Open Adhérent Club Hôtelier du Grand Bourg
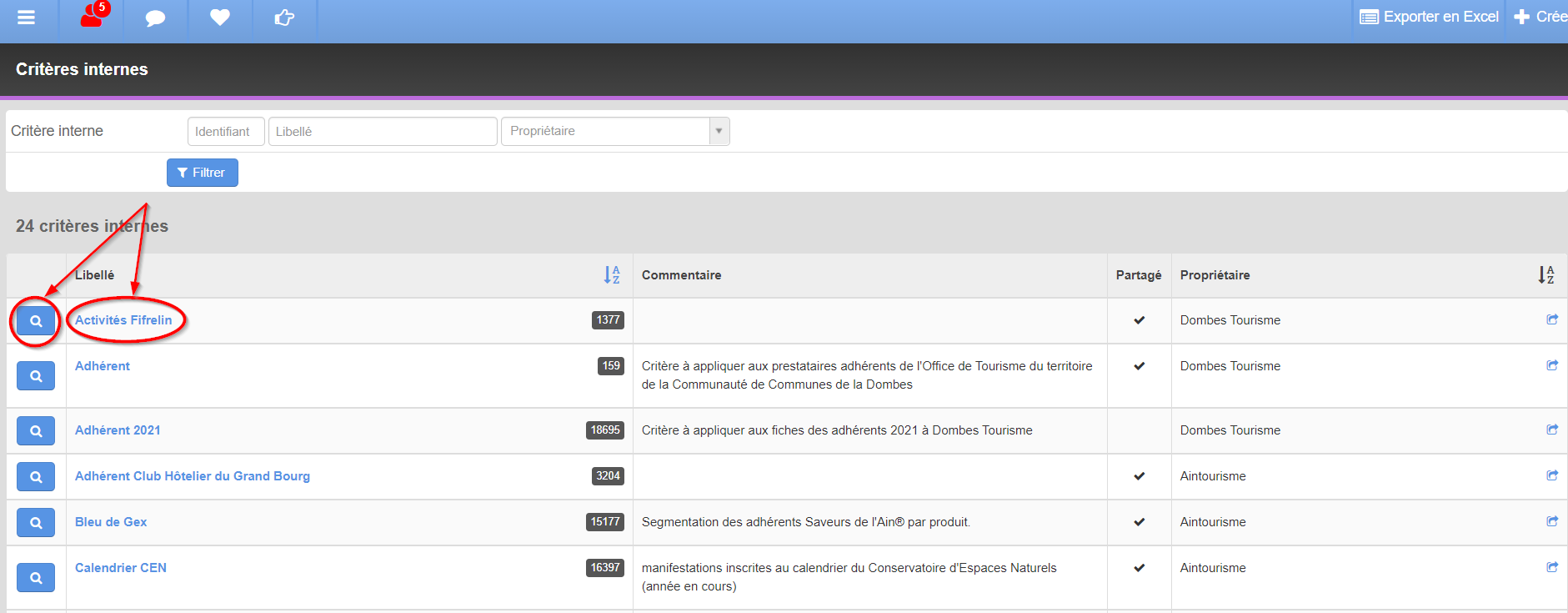Viewport: 1568px width, 613px height. (x=193, y=476)
